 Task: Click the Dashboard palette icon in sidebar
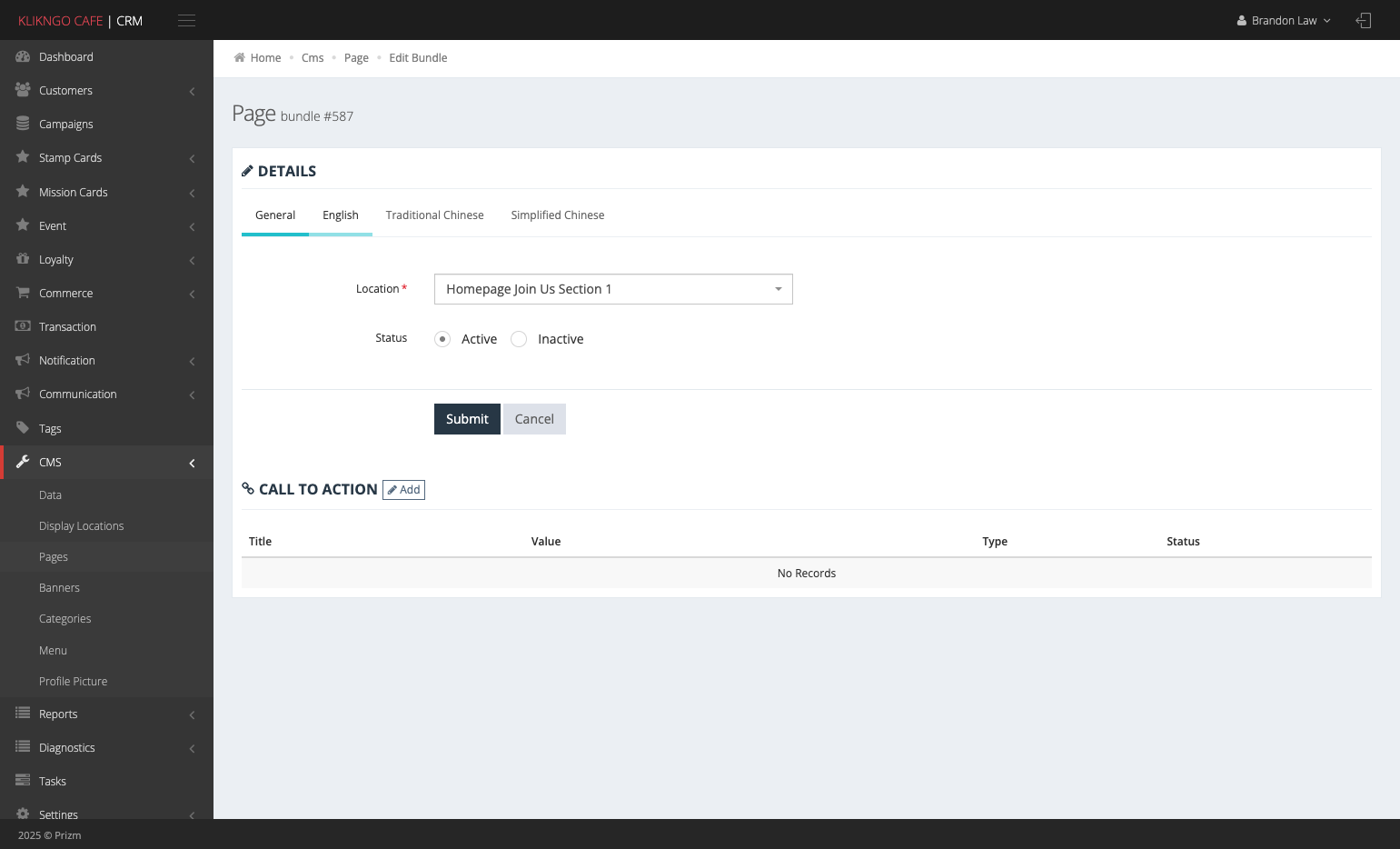[23, 56]
